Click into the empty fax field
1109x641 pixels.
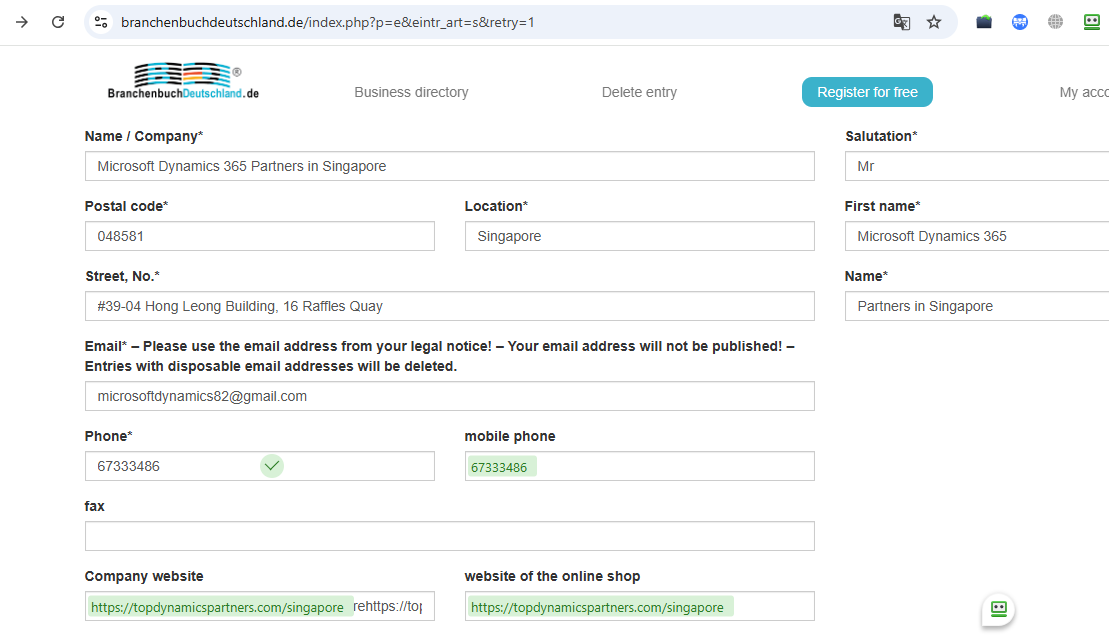point(449,536)
